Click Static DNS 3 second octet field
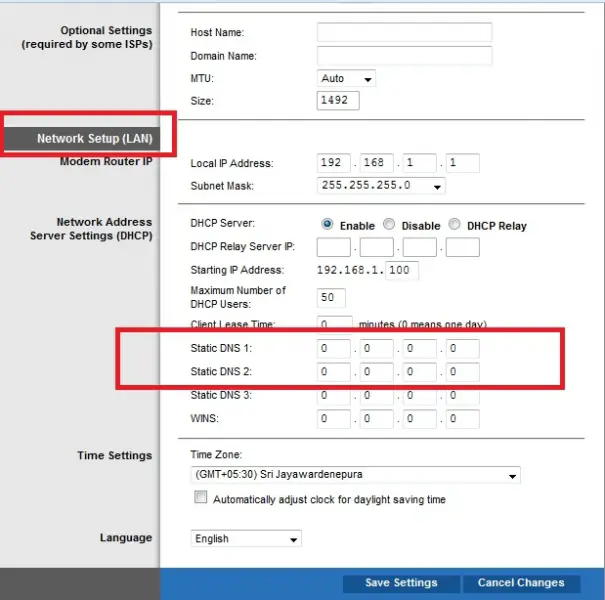The width and height of the screenshot is (605, 600). pyautogui.click(x=377, y=395)
